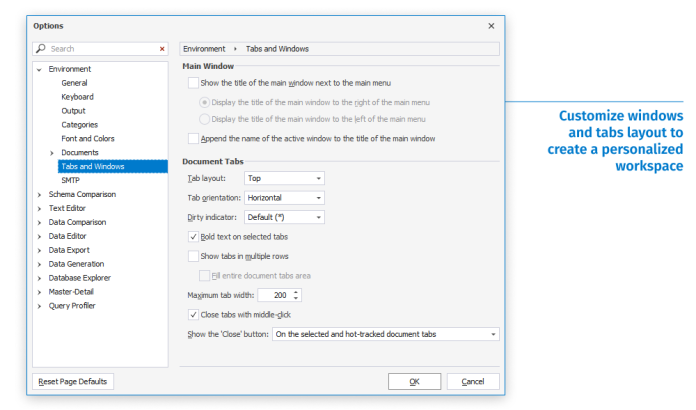The width and height of the screenshot is (696, 410).
Task: Select Text Editor tree label
Action: (67, 208)
